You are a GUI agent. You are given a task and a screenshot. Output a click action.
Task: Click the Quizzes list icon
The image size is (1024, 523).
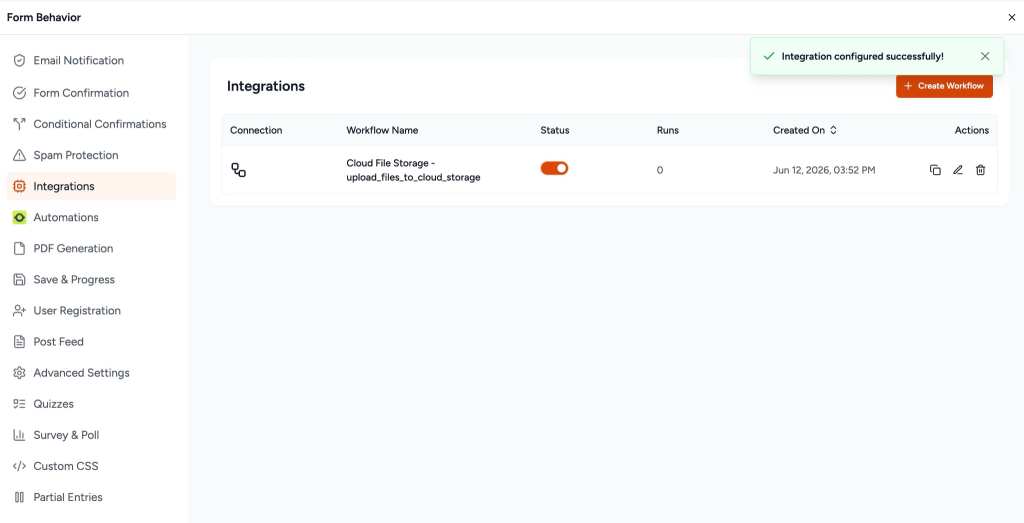[x=20, y=404]
